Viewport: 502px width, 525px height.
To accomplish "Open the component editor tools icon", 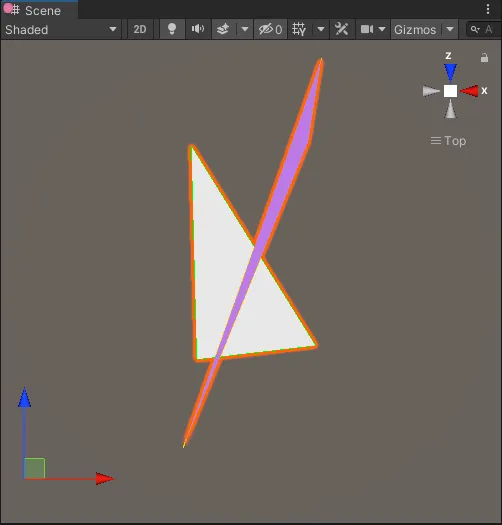I will coord(342,29).
